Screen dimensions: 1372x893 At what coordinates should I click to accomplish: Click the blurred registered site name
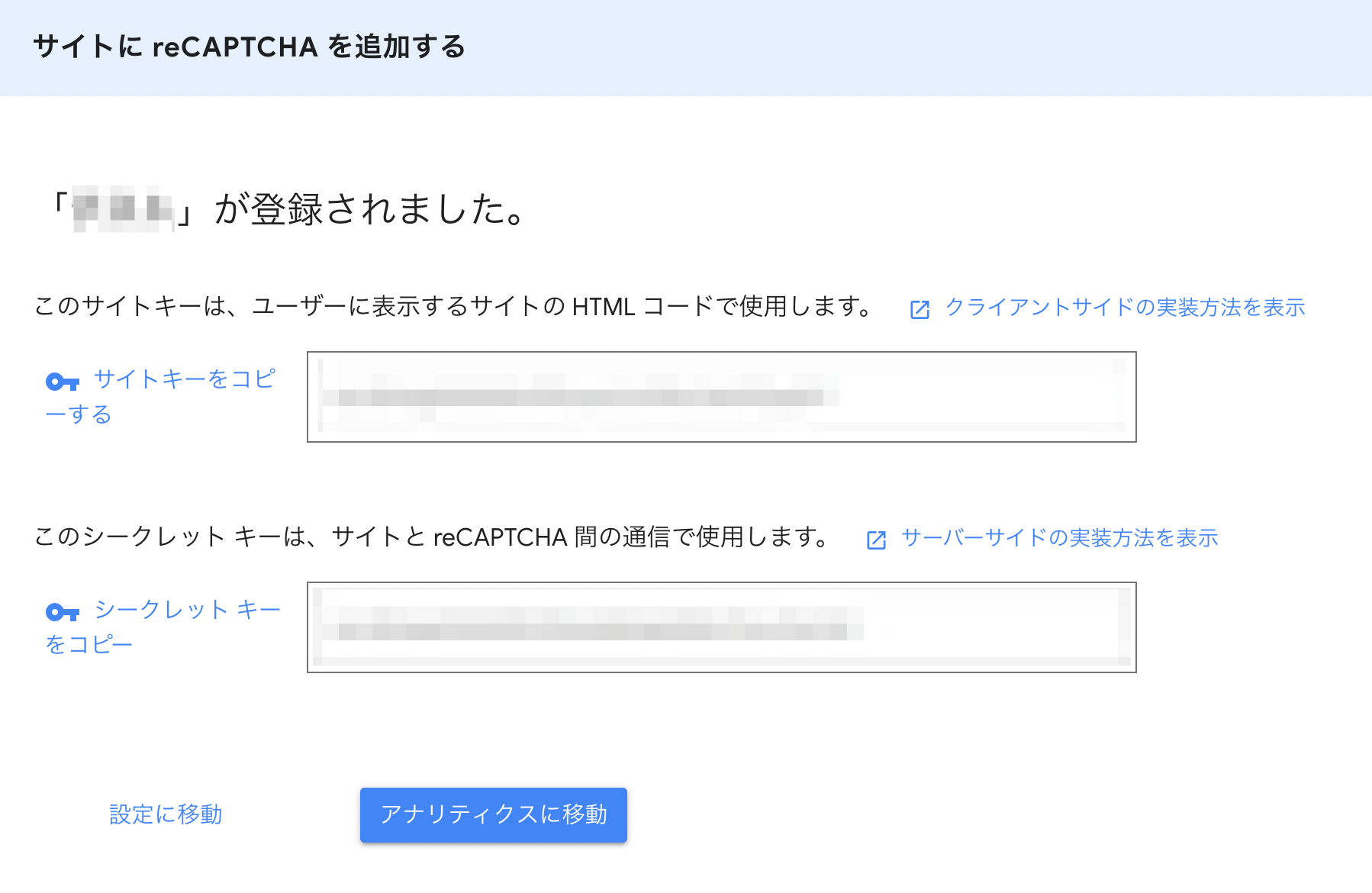coord(124,208)
